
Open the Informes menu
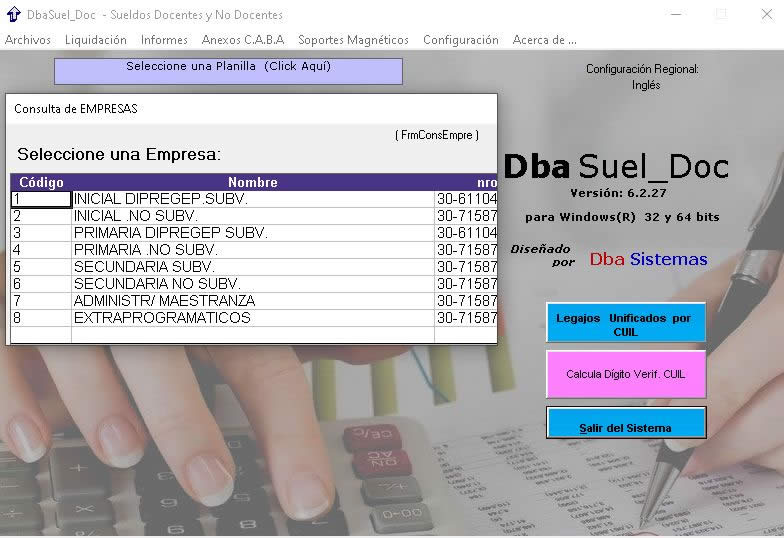[164, 40]
